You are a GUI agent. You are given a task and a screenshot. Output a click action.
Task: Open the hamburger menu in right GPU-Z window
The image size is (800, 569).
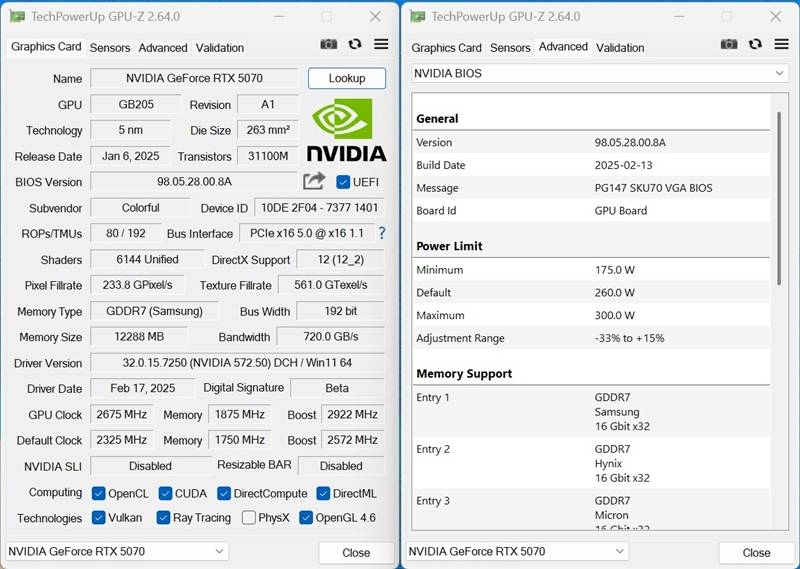[782, 44]
